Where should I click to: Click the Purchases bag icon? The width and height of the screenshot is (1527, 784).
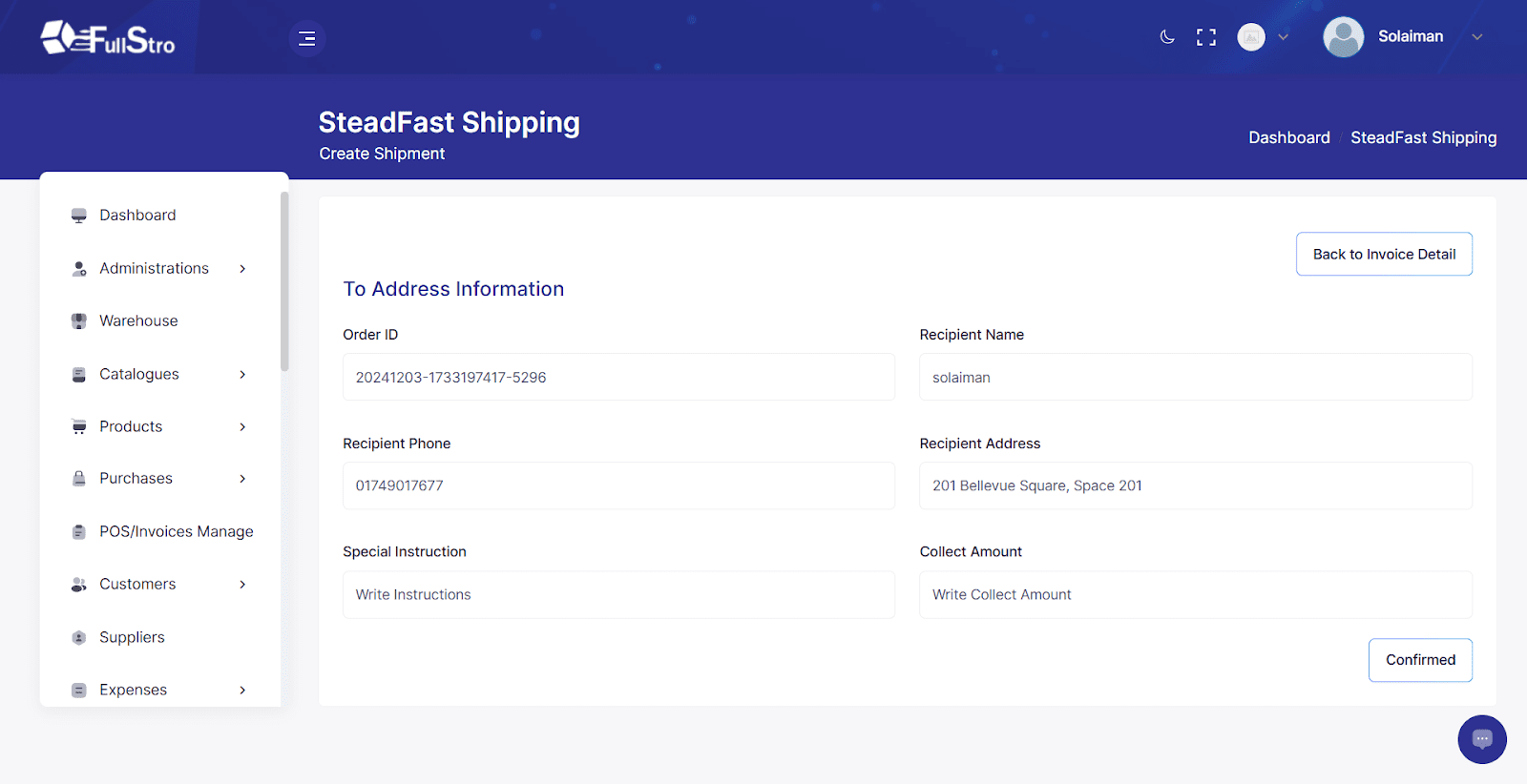coord(79,479)
